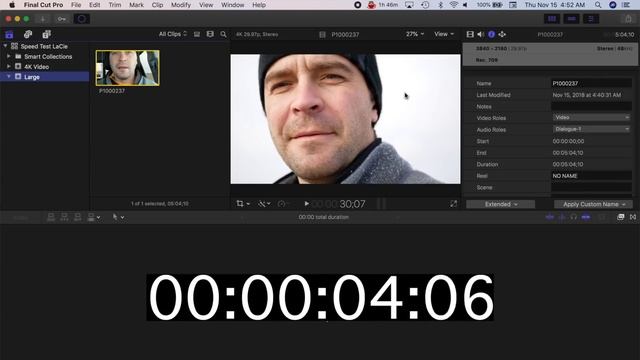Toggle timeline snapping icon
The width and height of the screenshot is (640, 360).
586,217
